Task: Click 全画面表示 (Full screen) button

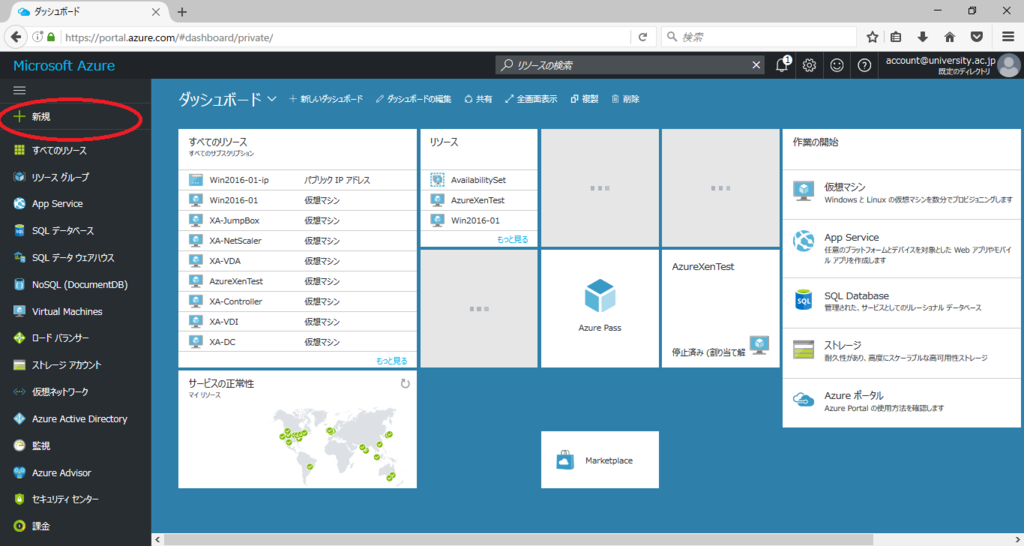Action: click(x=531, y=99)
